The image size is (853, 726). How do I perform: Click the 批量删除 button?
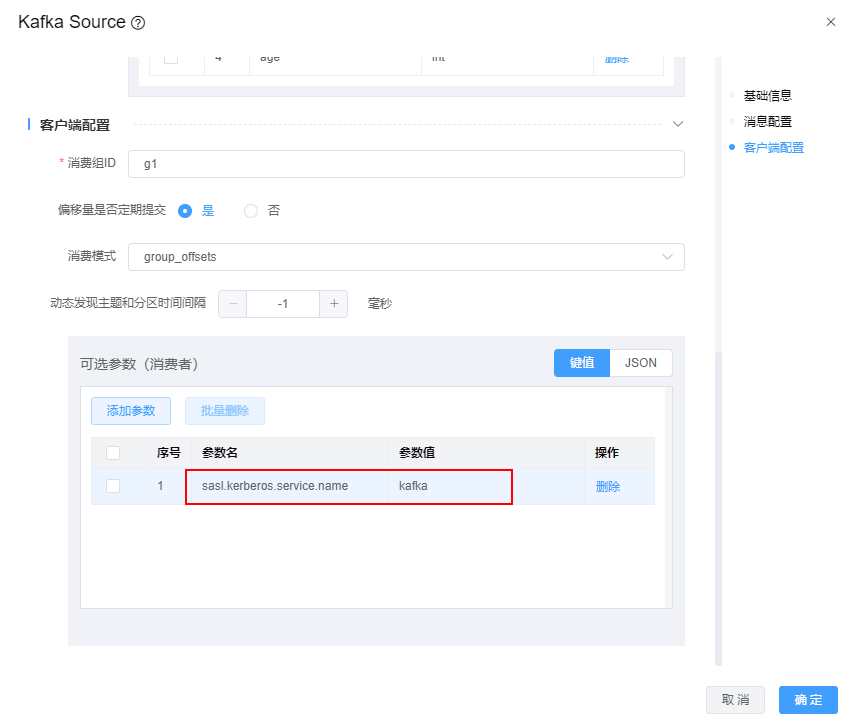(225, 411)
